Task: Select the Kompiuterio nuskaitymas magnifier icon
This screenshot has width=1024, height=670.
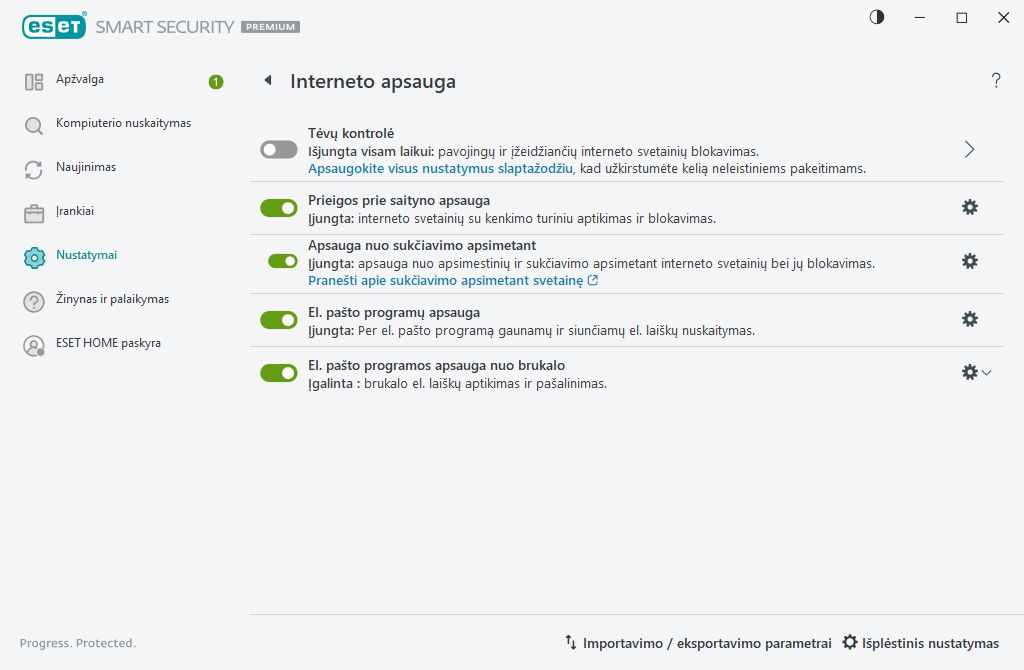Action: 34,124
